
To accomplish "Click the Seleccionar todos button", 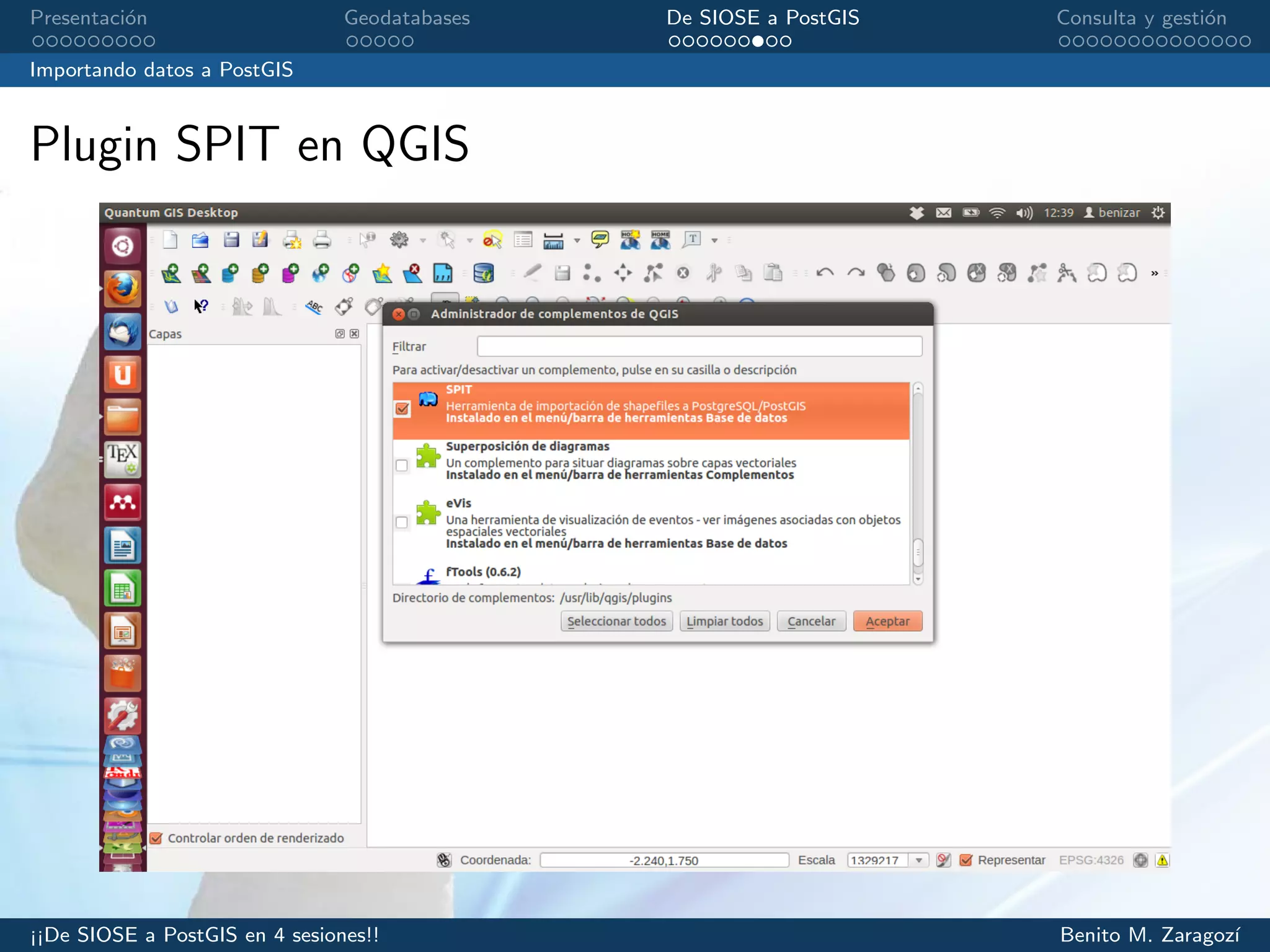I will tap(616, 621).
